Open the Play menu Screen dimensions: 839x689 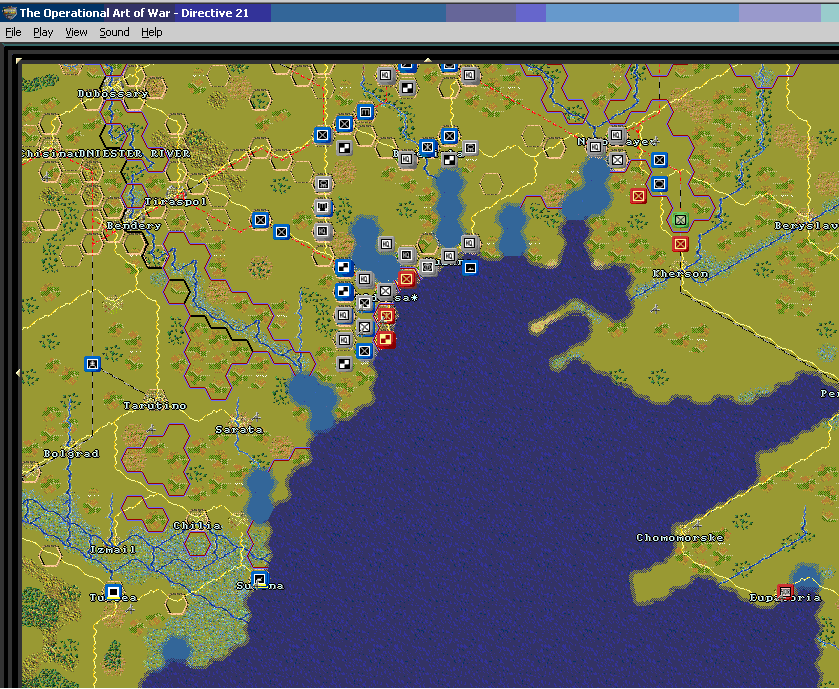click(43, 32)
